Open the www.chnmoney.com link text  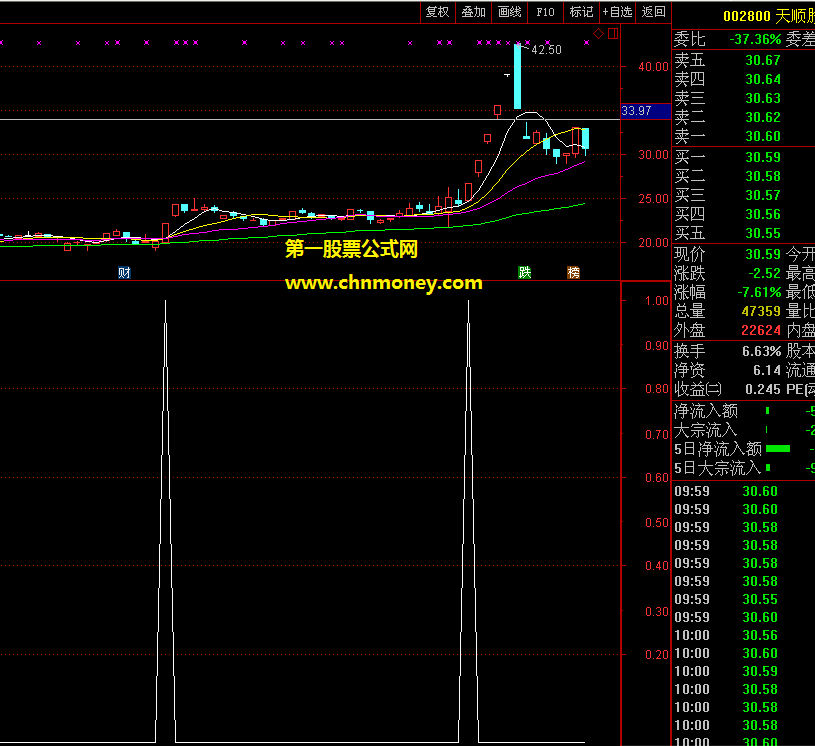[x=384, y=283]
